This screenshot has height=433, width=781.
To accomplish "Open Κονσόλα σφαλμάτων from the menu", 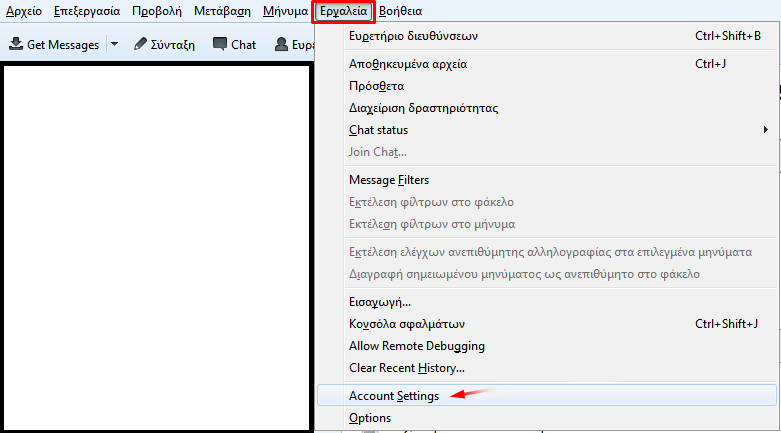I will (547, 323).
